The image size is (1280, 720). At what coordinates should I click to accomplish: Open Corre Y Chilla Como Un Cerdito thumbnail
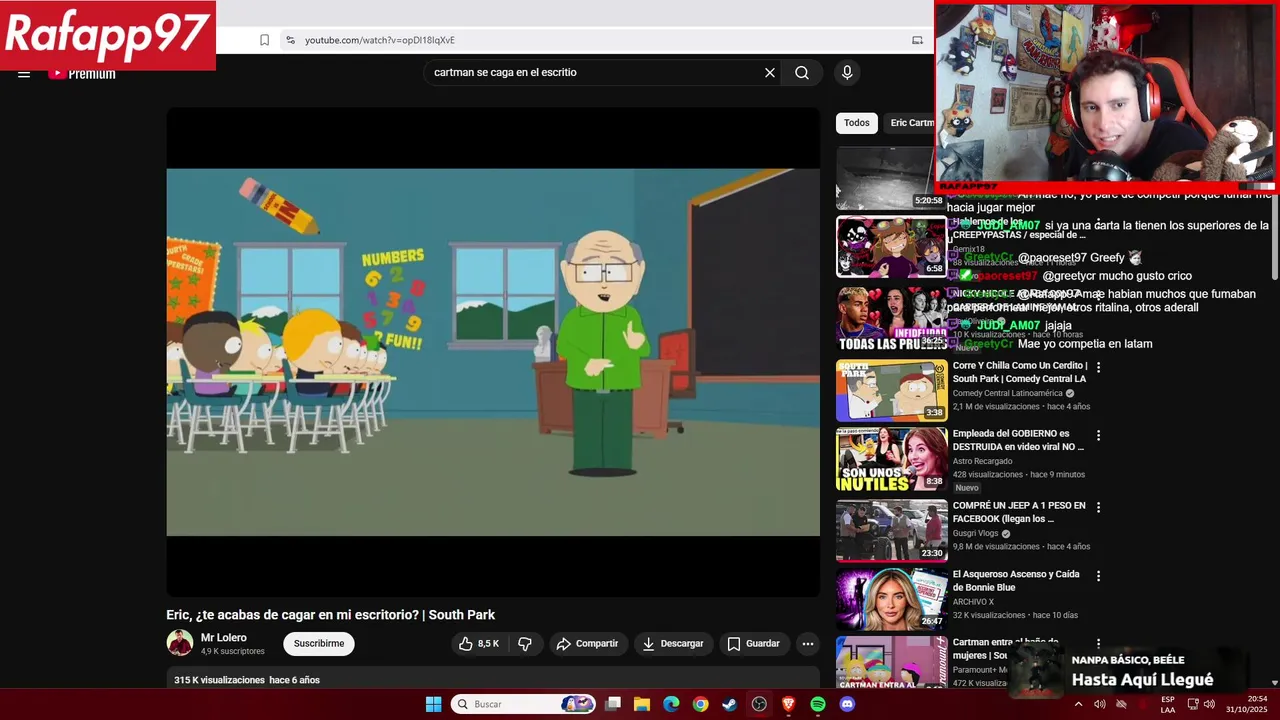coord(891,391)
